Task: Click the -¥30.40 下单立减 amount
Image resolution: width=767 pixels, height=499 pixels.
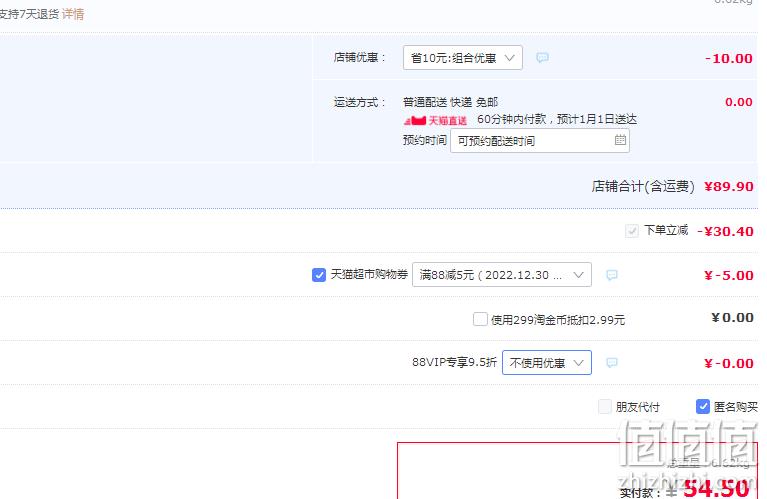Action: 725,231
